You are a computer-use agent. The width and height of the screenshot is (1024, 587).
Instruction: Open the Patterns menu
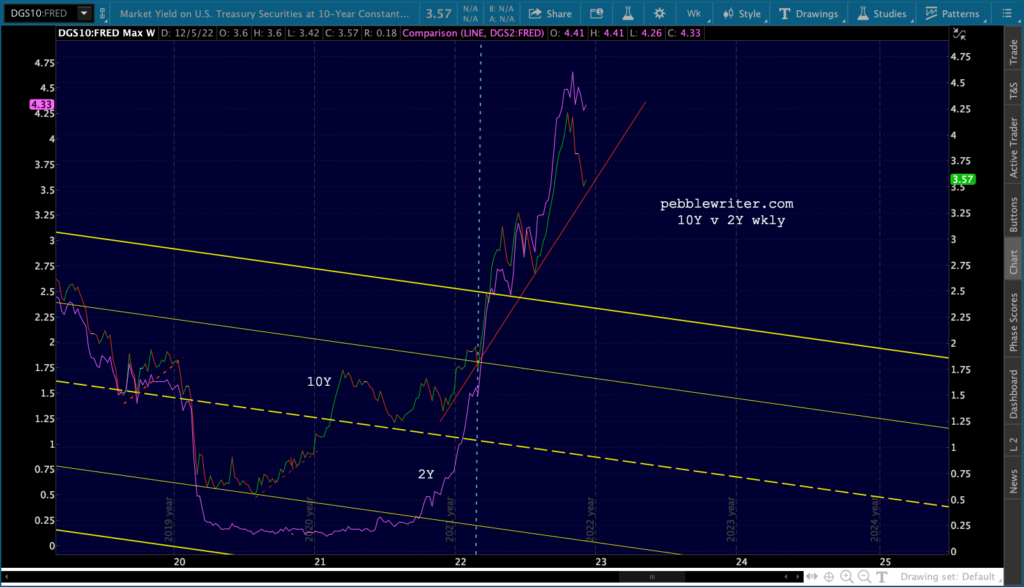click(x=952, y=13)
